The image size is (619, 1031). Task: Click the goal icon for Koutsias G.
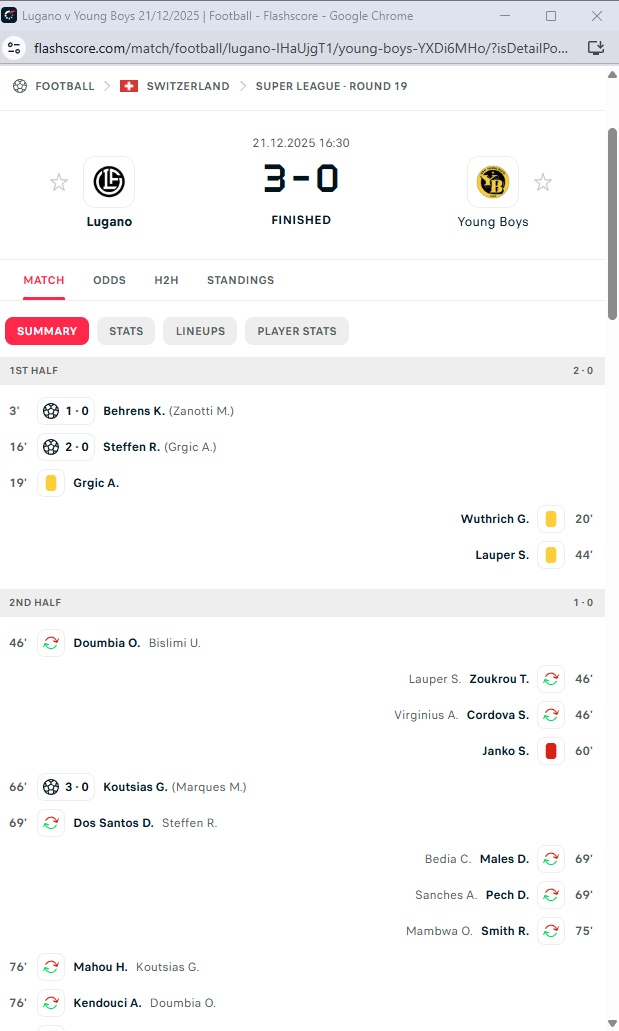51,787
